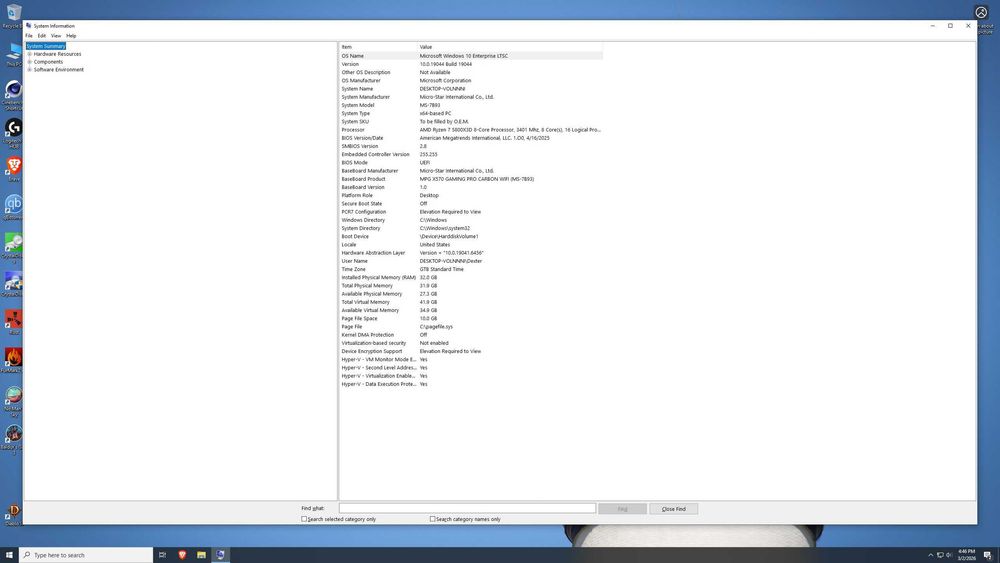Expand the Software Environment tree node

(x=29, y=69)
